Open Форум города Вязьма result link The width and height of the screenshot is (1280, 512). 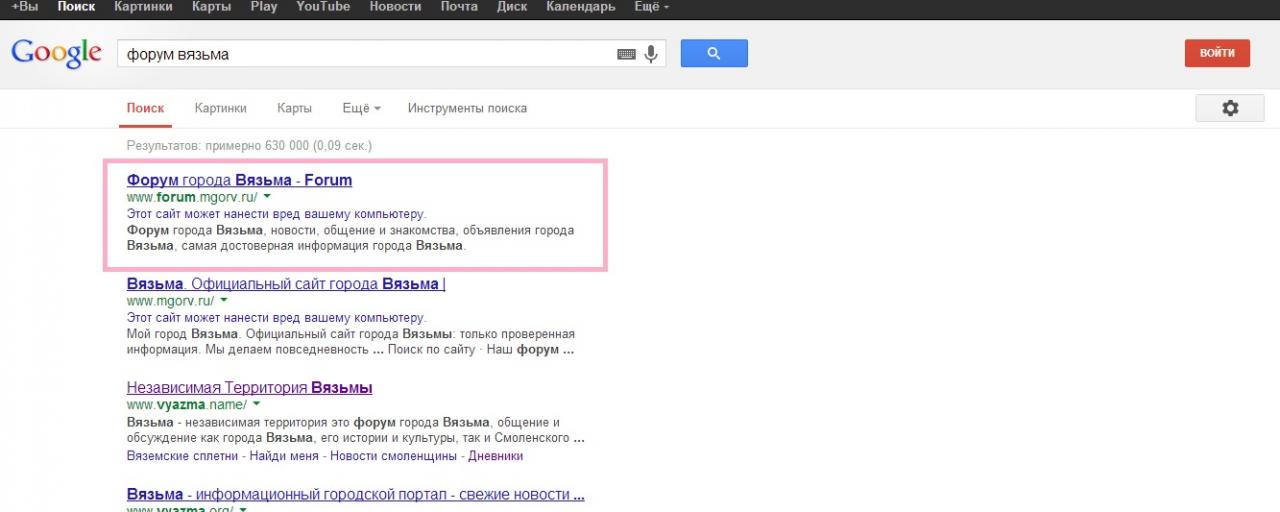pyautogui.click(x=239, y=180)
